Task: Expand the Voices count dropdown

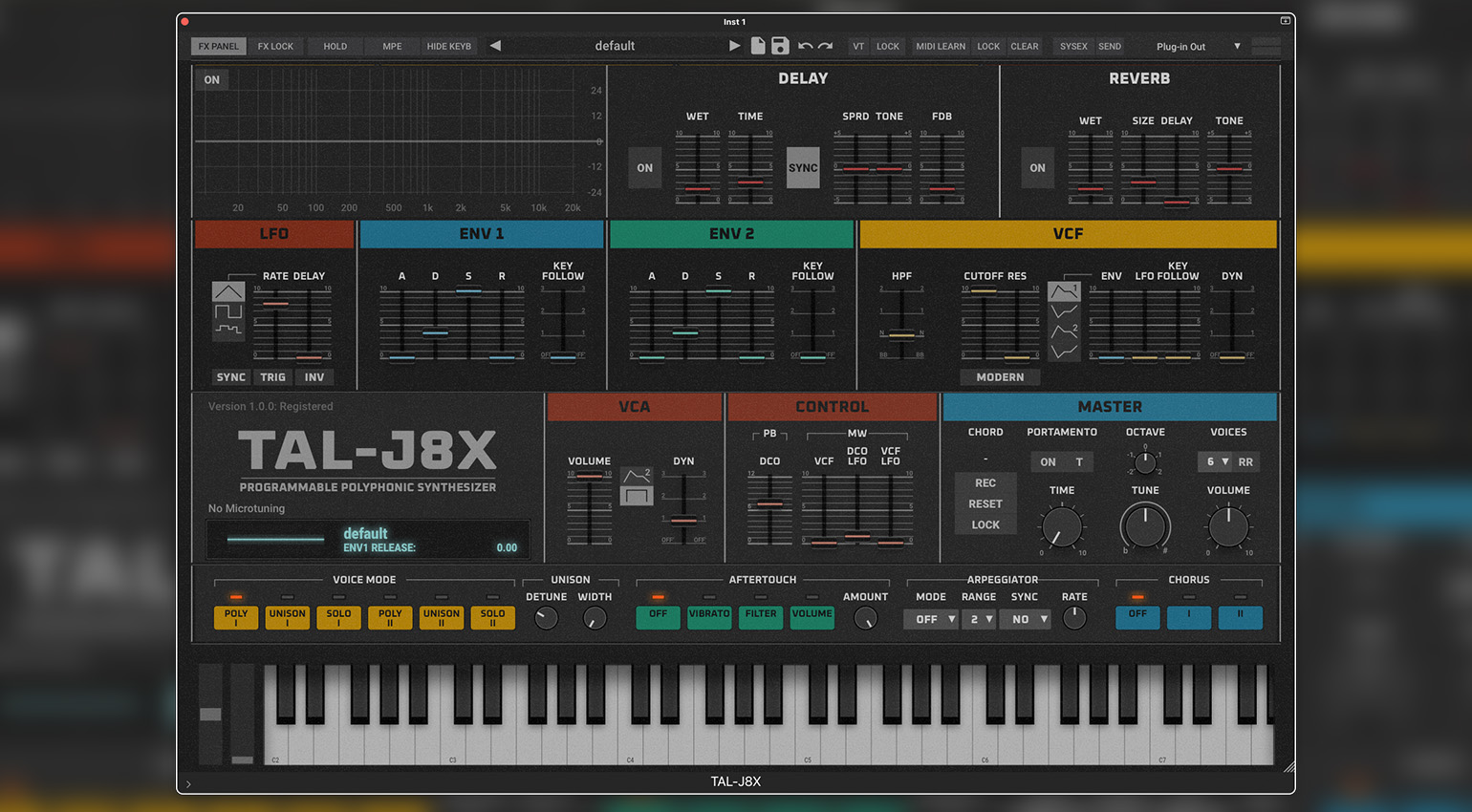Action: [x=1216, y=461]
